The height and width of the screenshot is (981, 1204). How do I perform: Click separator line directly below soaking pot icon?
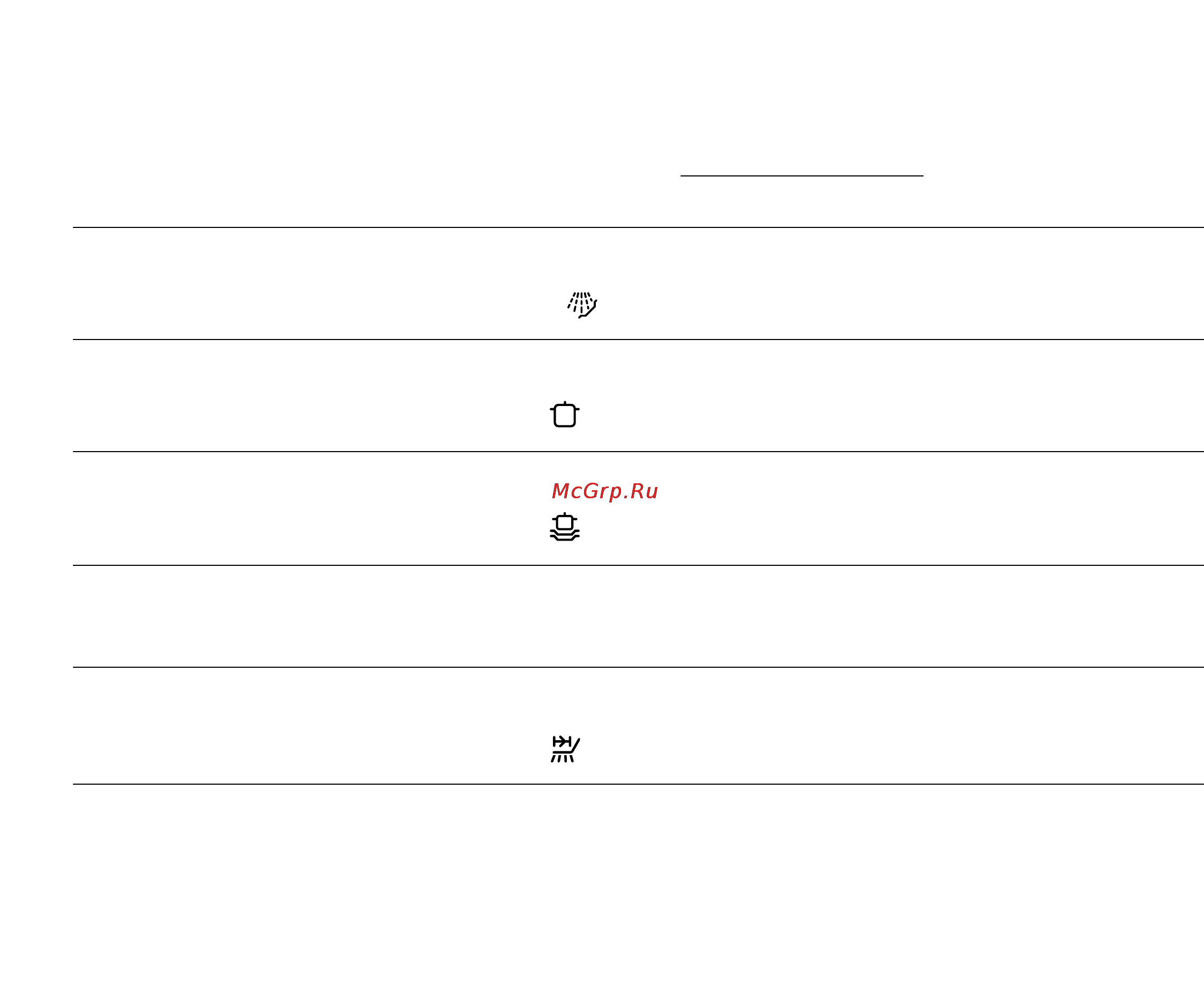tap(638, 565)
